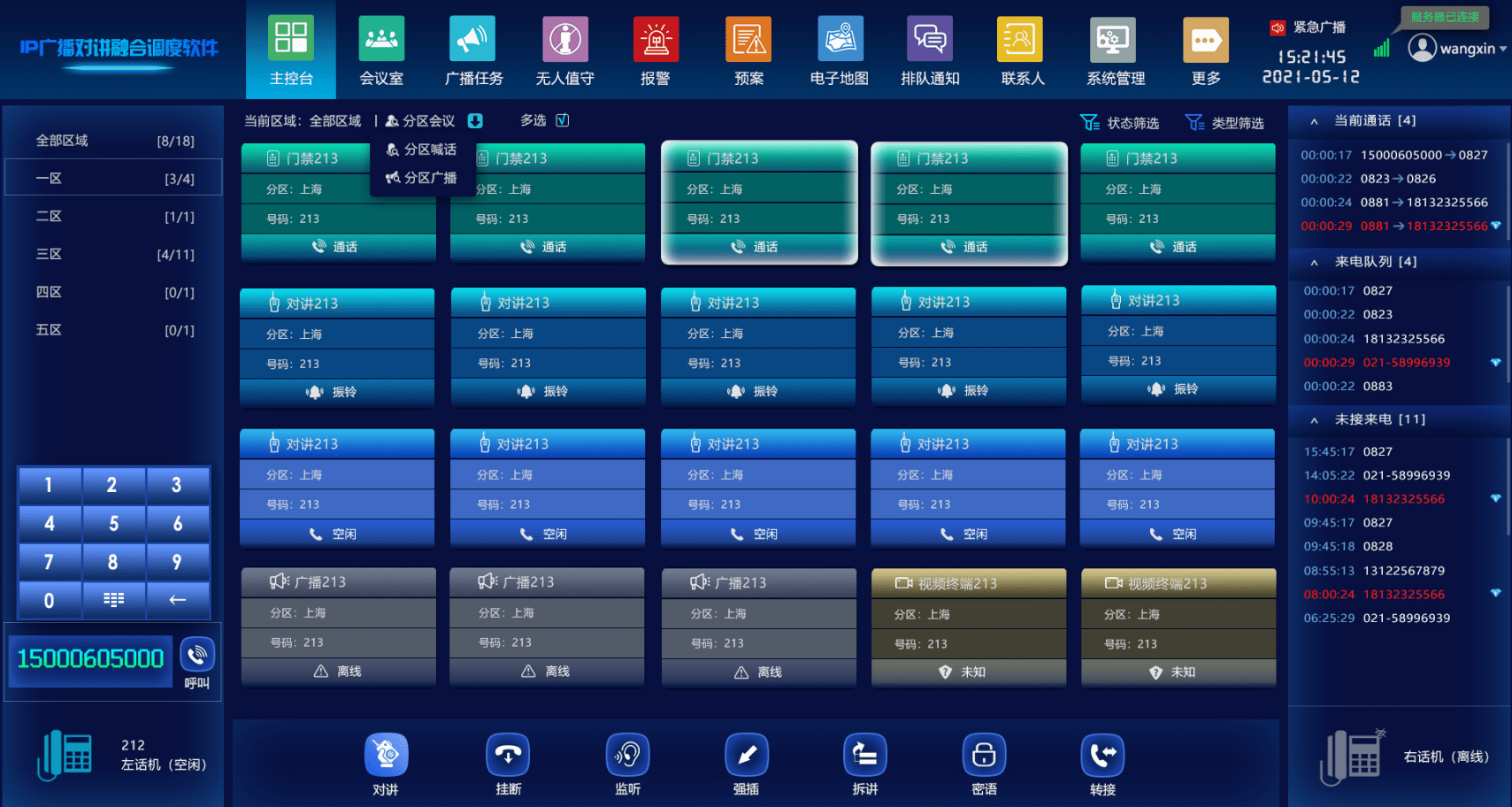The width and height of the screenshot is (1512, 807).
Task: Switch to the 主控台 main console tab
Action: [x=291, y=50]
